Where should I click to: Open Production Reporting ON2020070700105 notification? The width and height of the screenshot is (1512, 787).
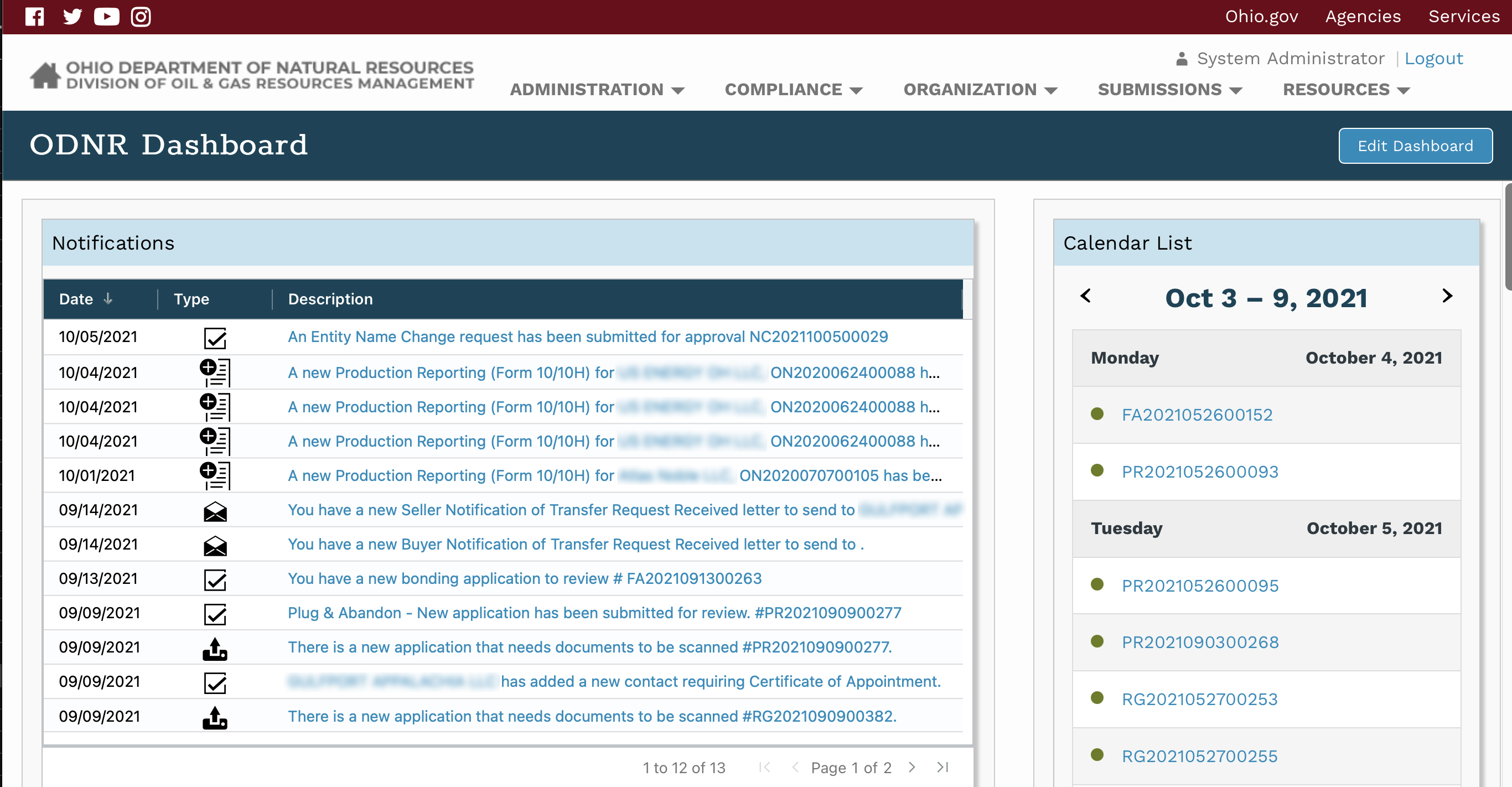(614, 475)
